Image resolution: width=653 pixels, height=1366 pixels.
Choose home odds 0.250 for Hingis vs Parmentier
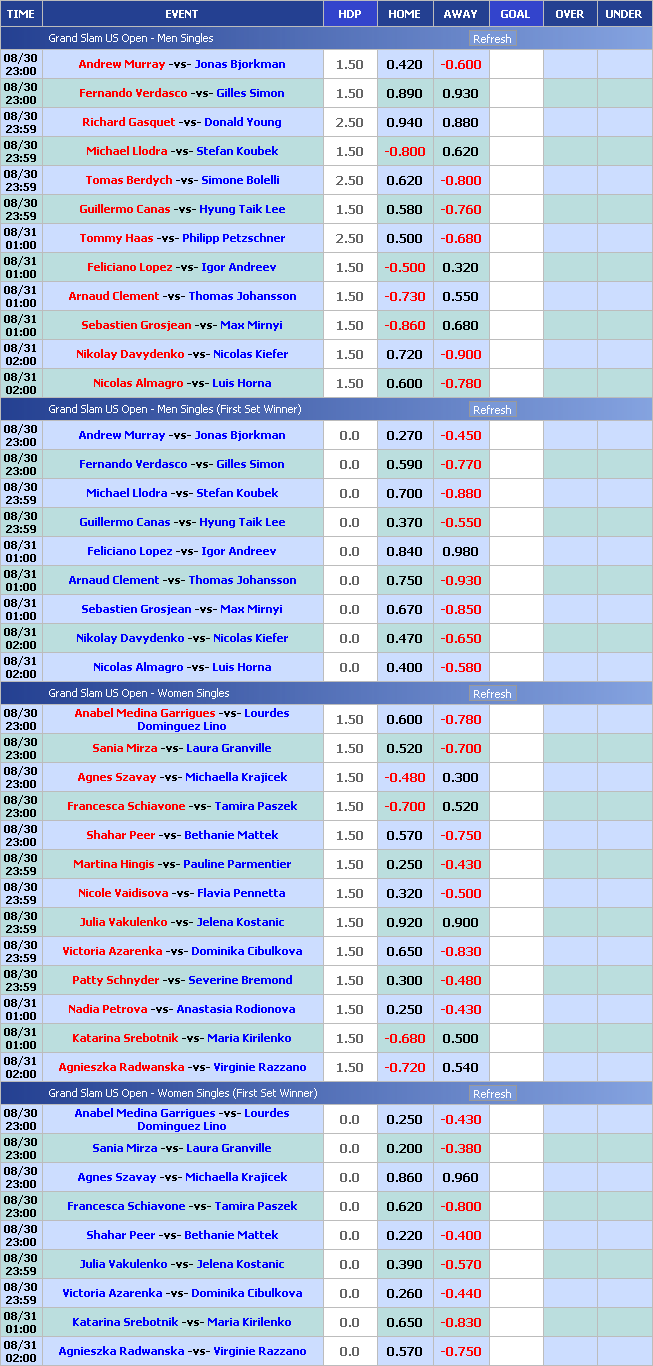tap(404, 865)
